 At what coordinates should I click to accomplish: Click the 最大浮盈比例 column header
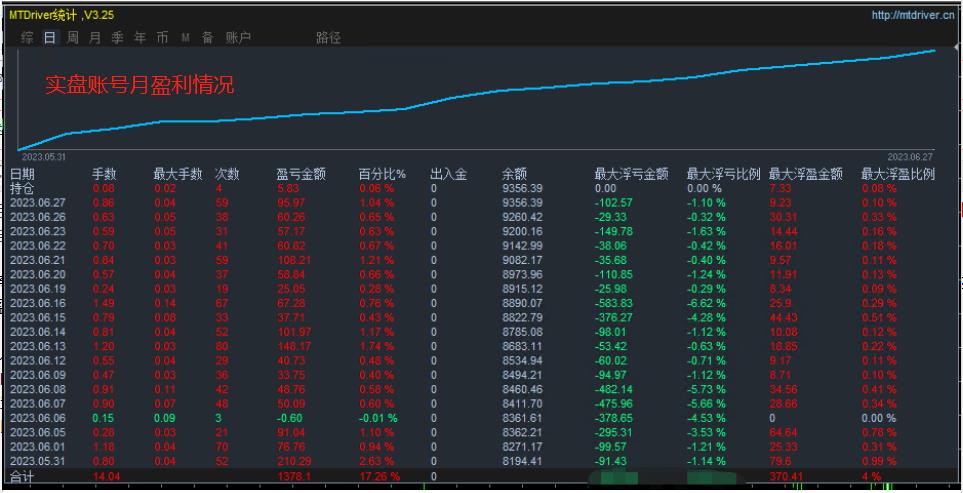click(x=898, y=174)
